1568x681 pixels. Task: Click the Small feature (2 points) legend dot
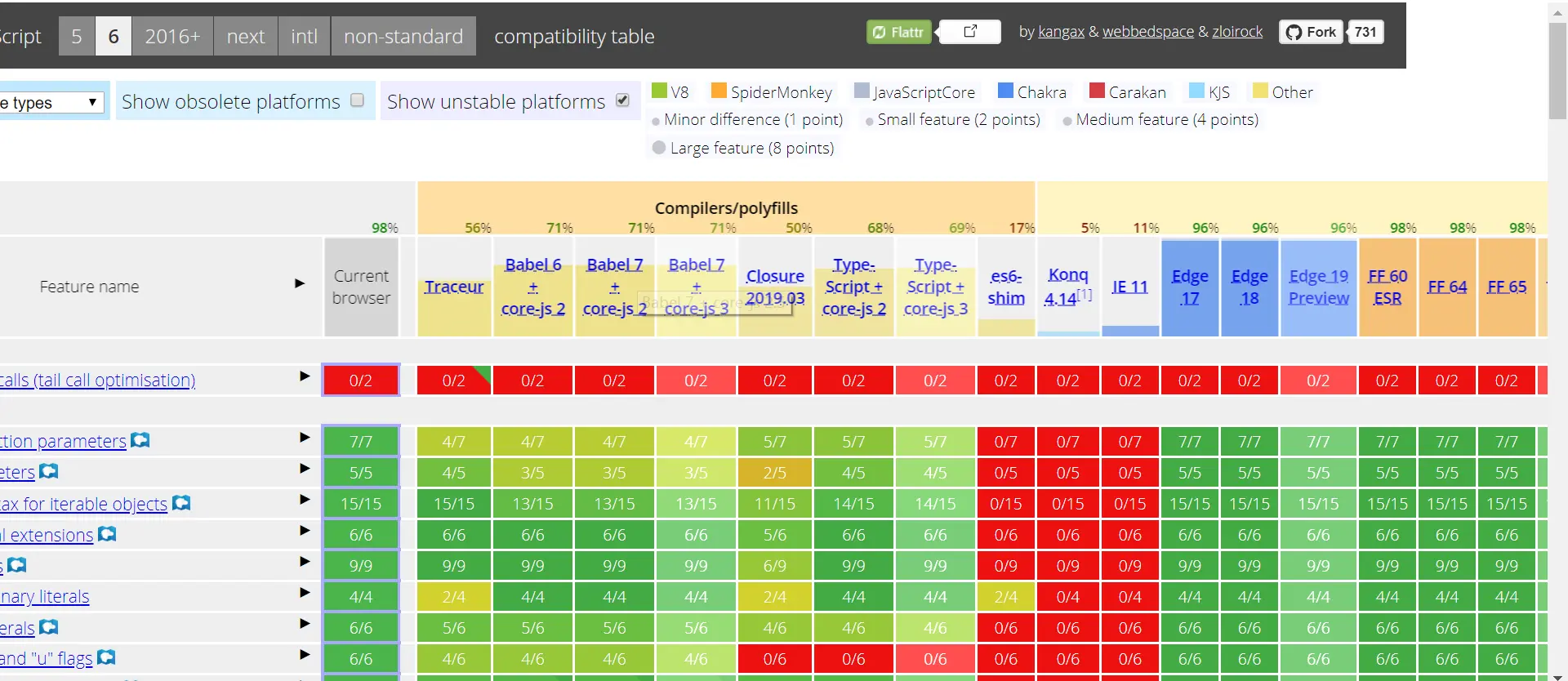click(869, 122)
